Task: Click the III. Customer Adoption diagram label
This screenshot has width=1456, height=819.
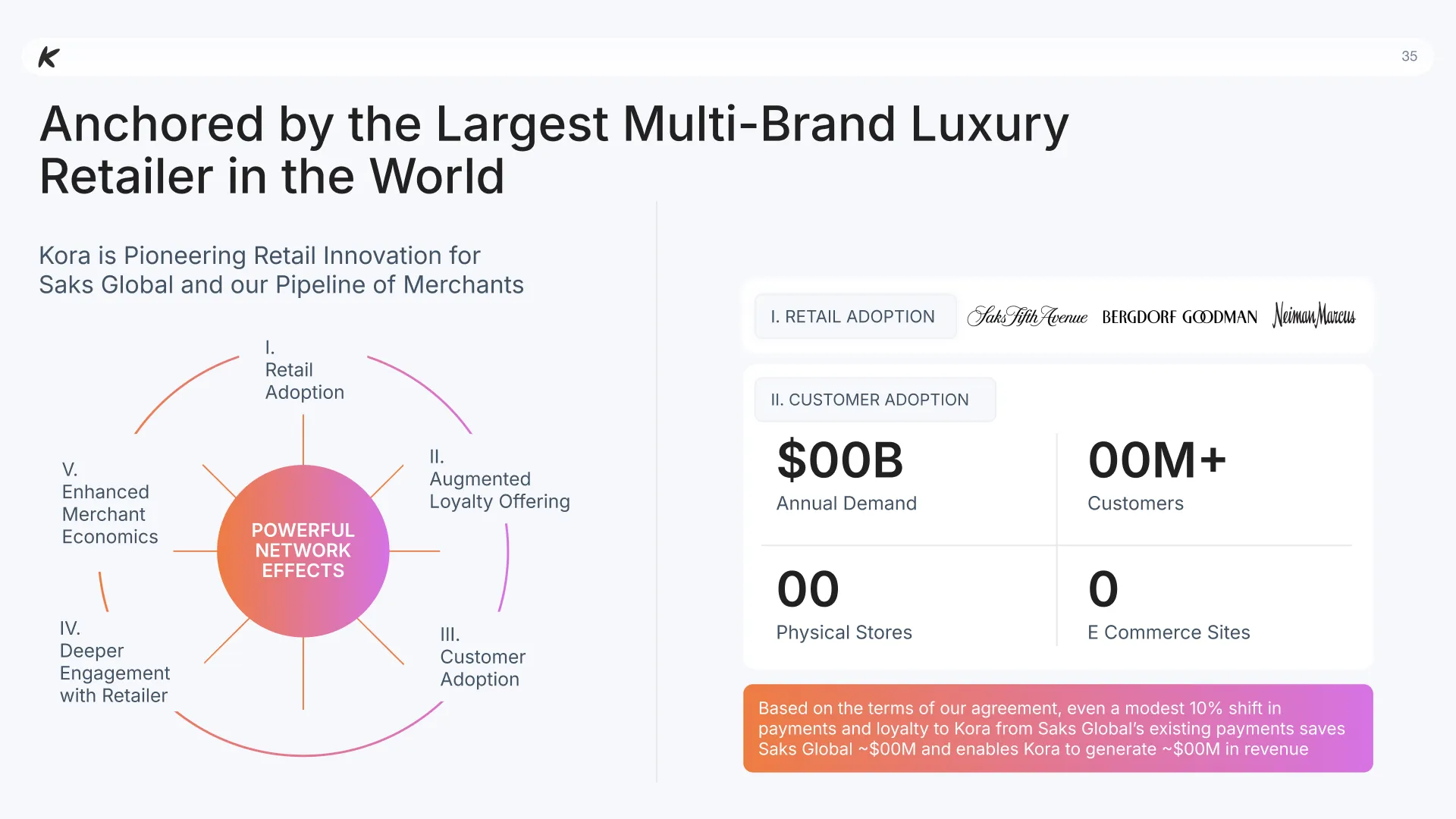Action: point(482,657)
